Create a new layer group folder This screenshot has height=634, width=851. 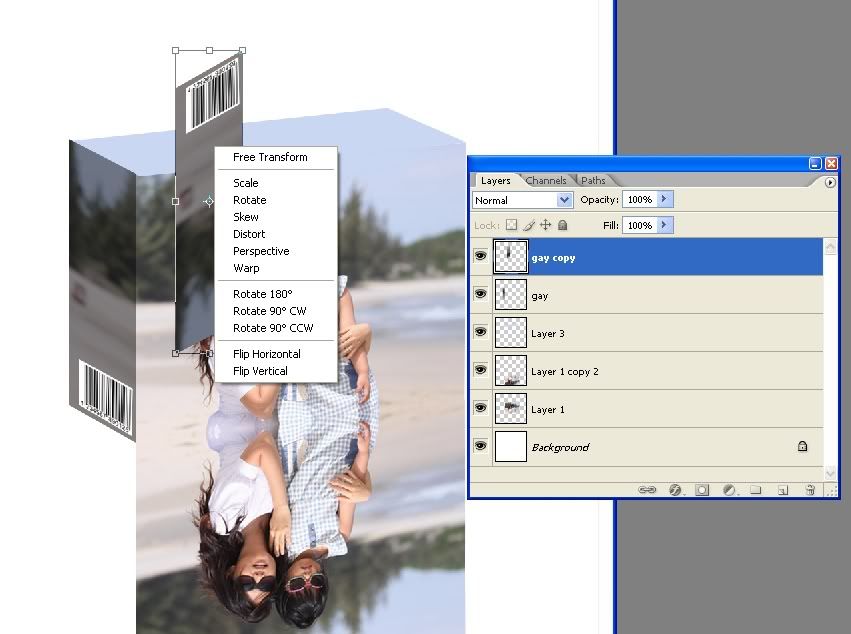click(756, 490)
